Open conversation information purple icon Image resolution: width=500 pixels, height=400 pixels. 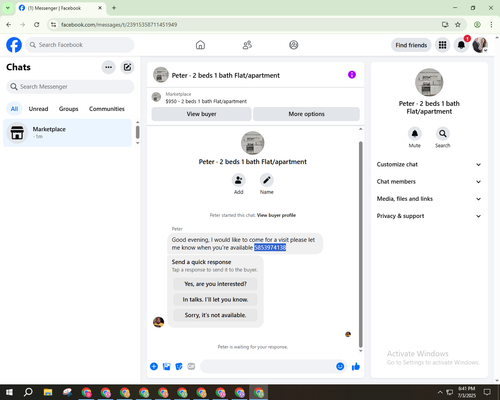pyautogui.click(x=352, y=75)
